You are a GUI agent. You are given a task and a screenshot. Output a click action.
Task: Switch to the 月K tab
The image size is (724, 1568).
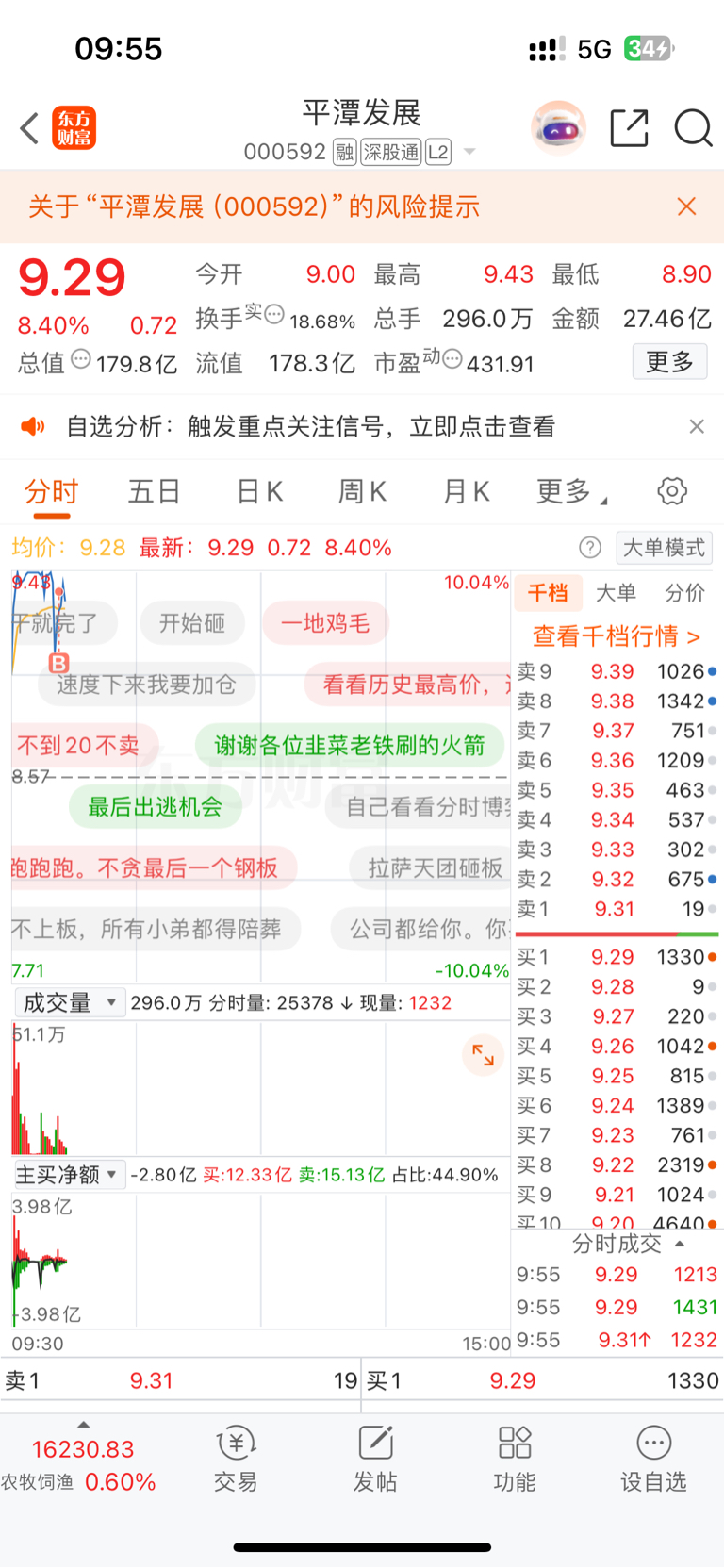pos(467,491)
